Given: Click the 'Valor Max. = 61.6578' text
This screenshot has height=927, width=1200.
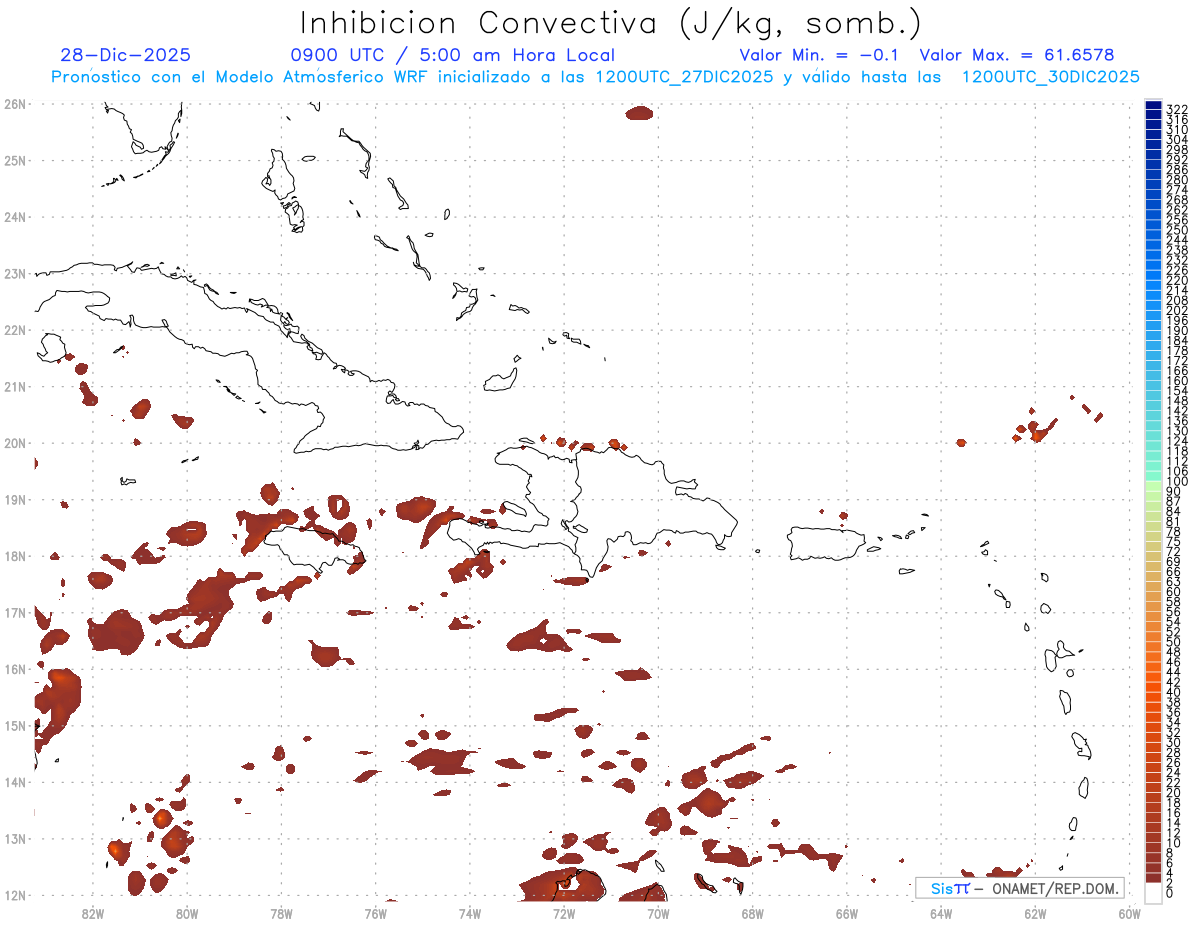Looking at the screenshot, I should tap(1017, 55).
